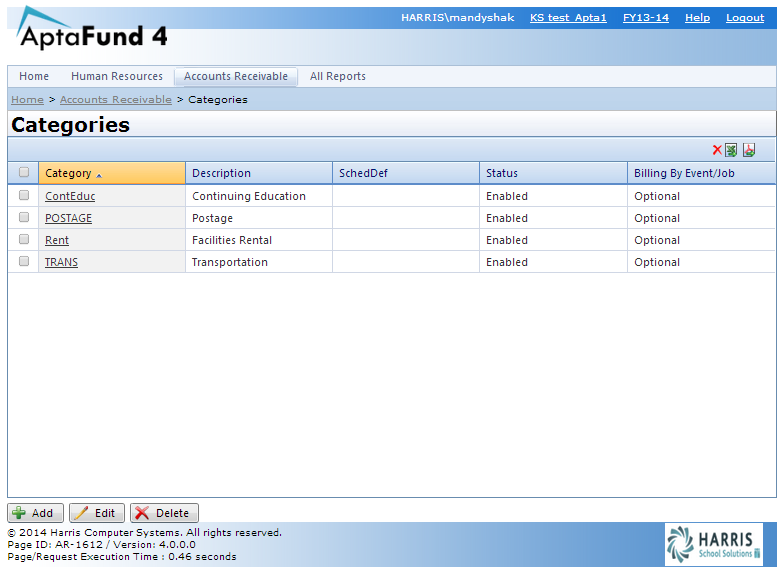The height and width of the screenshot is (574, 783).
Task: Toggle the select-all checkbox in header
Action: click(23, 172)
